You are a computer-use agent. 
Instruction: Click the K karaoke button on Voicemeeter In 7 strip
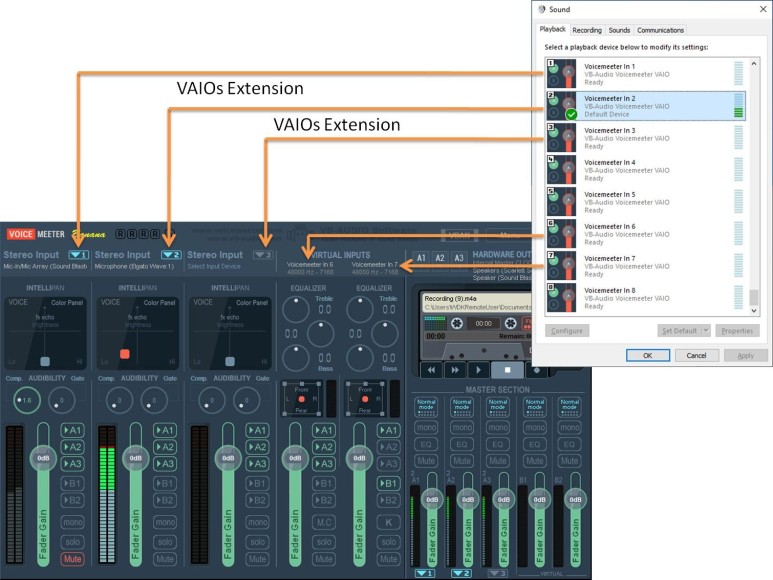pyautogui.click(x=388, y=522)
